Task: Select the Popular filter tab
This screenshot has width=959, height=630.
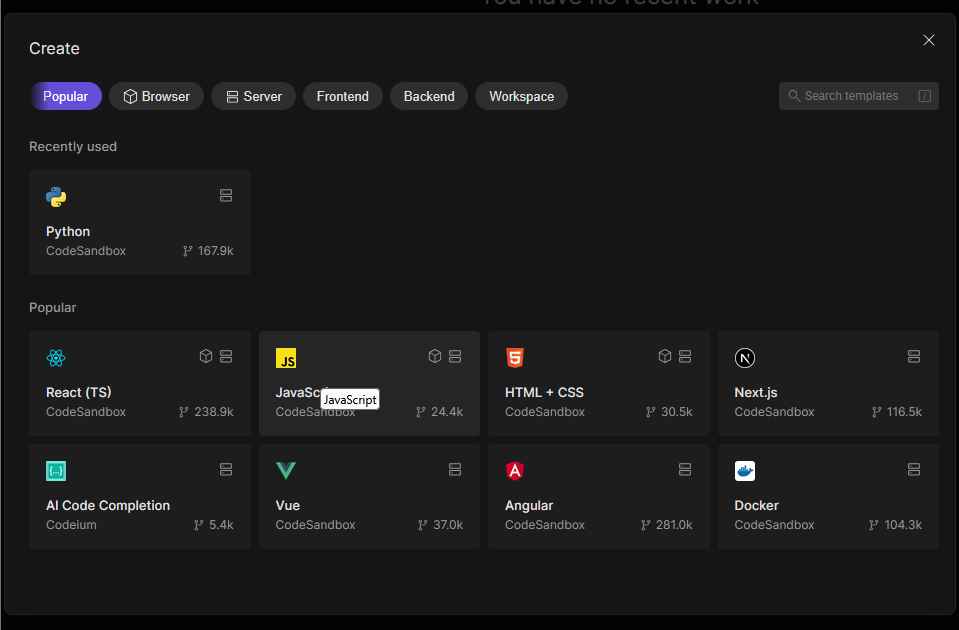Action: 65,96
